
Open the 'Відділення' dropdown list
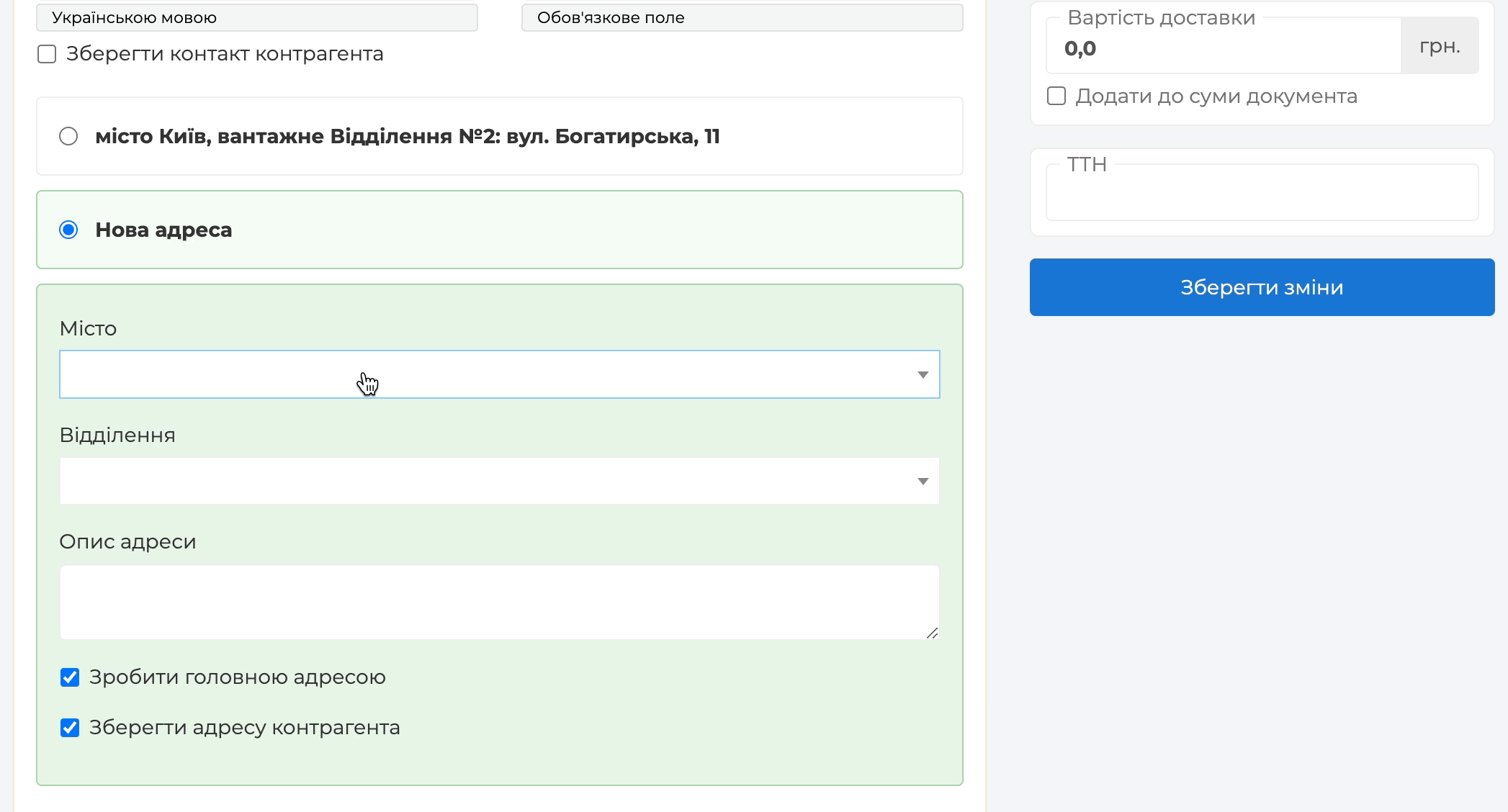pos(490,481)
